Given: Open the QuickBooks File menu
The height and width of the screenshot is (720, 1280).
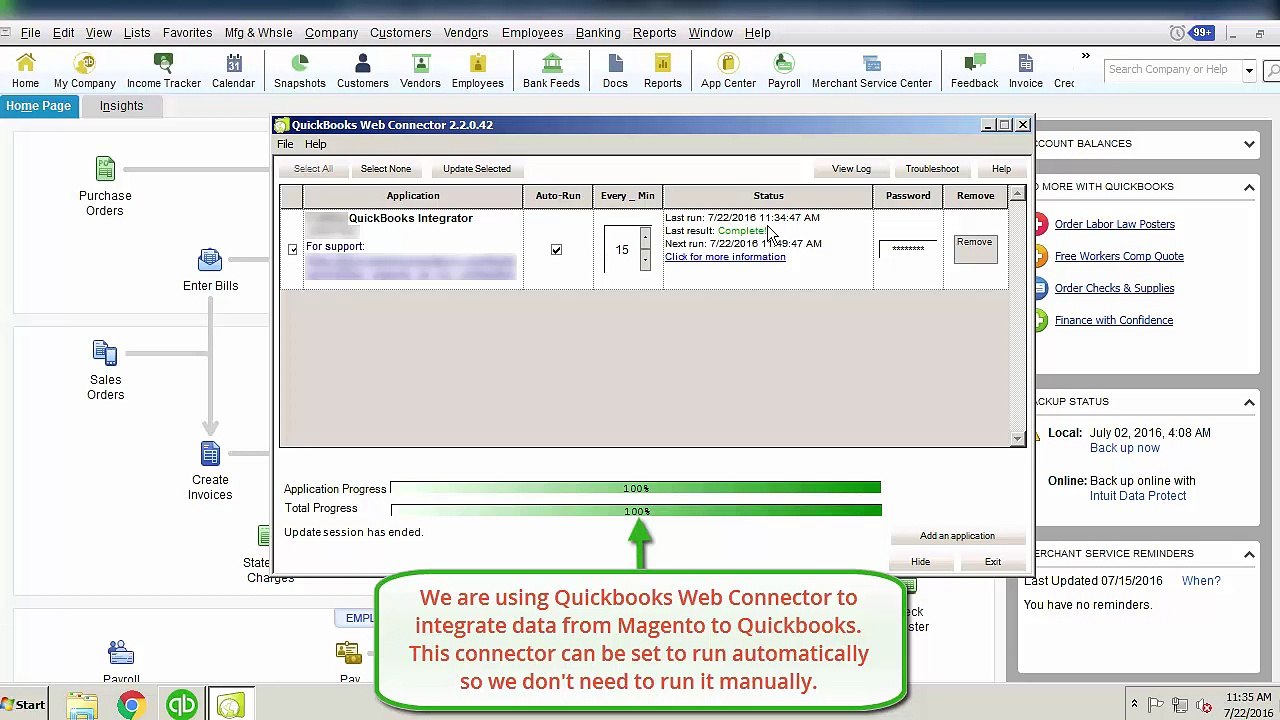Looking at the screenshot, I should point(31,33).
